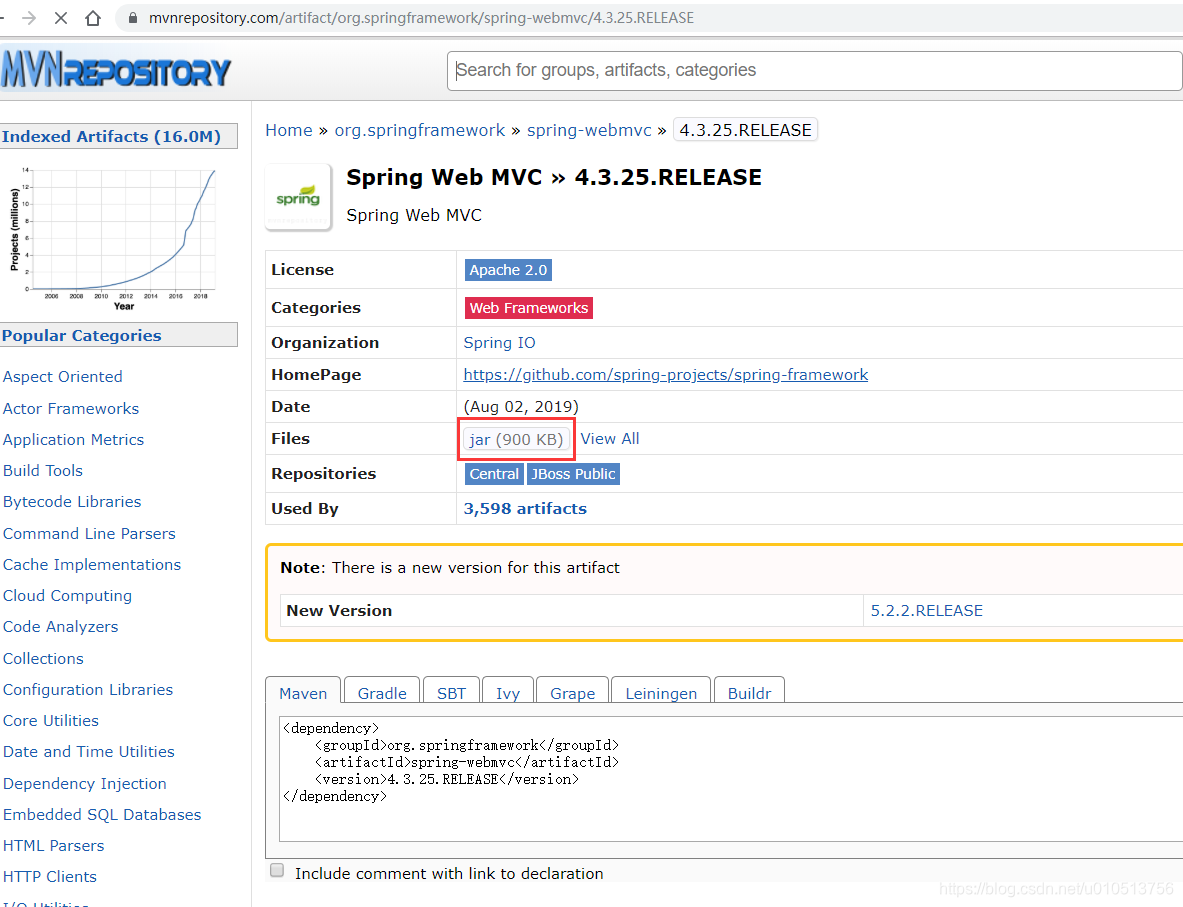Open the indexed artifacts growth chart
Screen dimensions: 1183x907
tap(113, 238)
